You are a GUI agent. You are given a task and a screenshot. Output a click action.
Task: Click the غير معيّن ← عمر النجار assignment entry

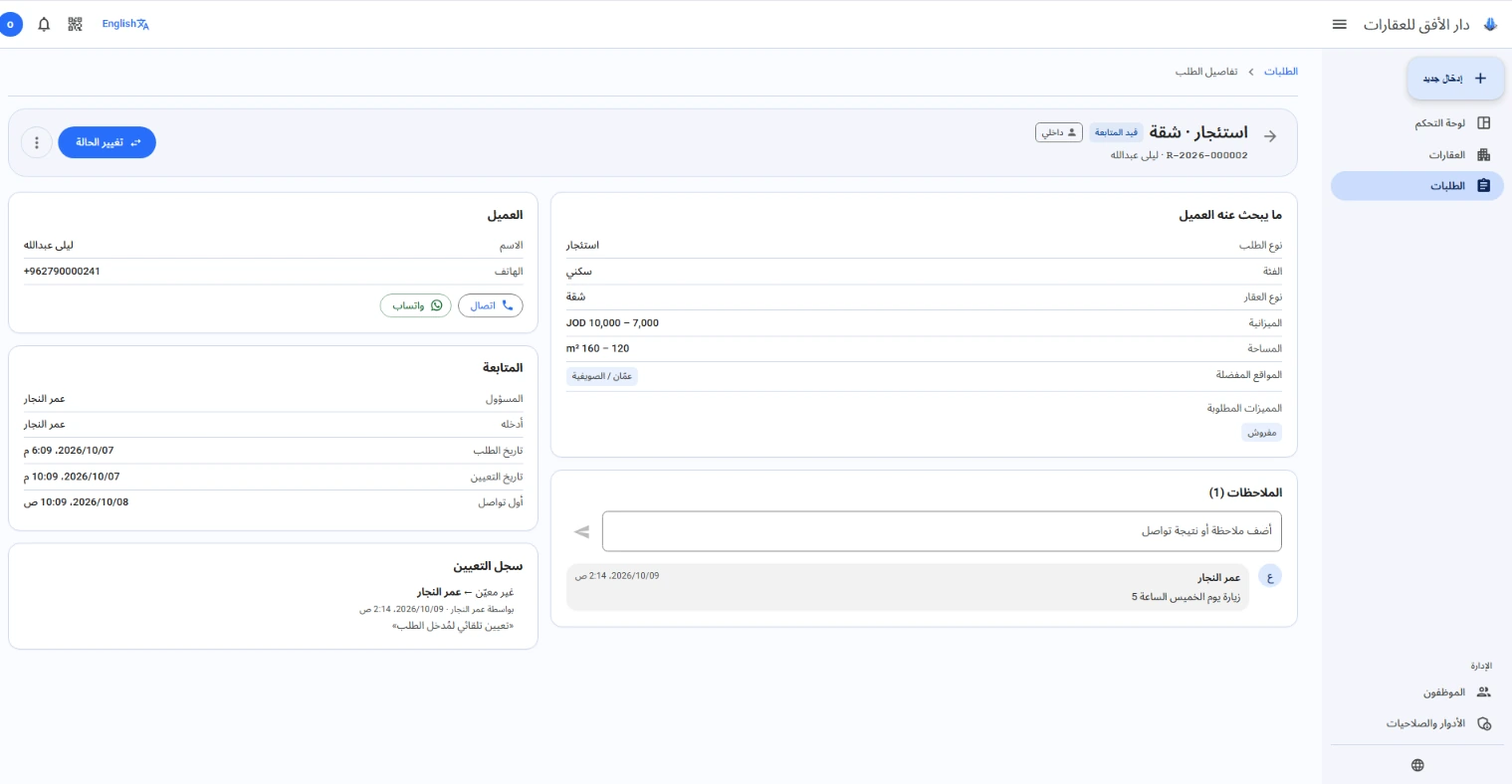pos(465,592)
